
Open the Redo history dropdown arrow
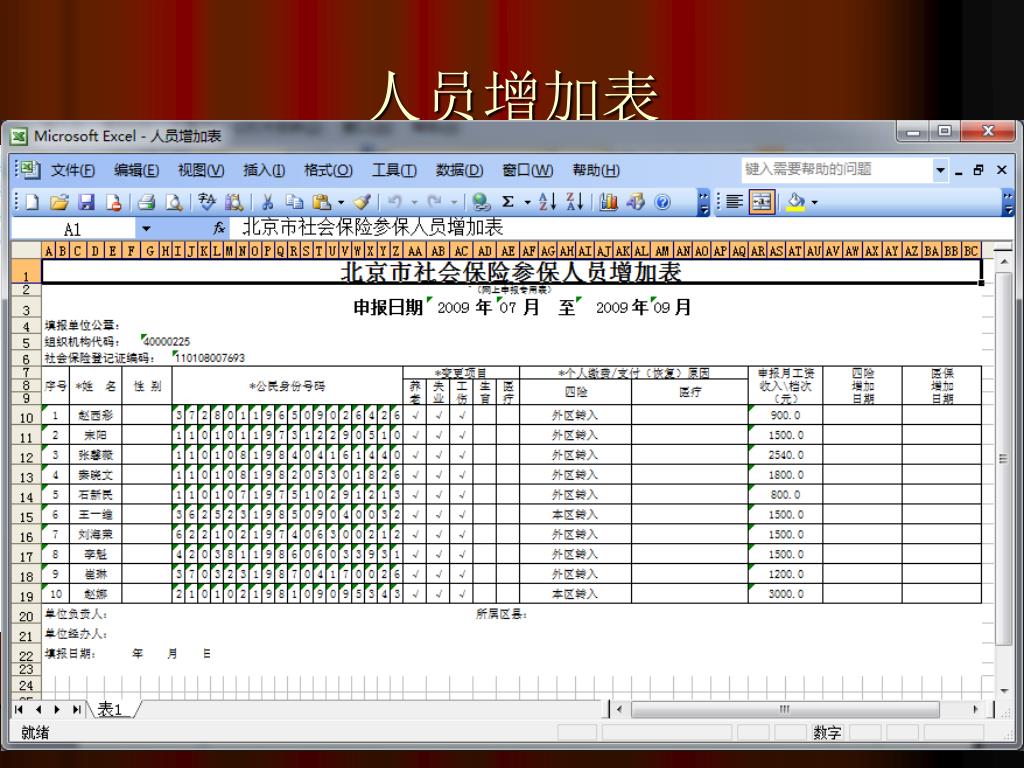454,203
